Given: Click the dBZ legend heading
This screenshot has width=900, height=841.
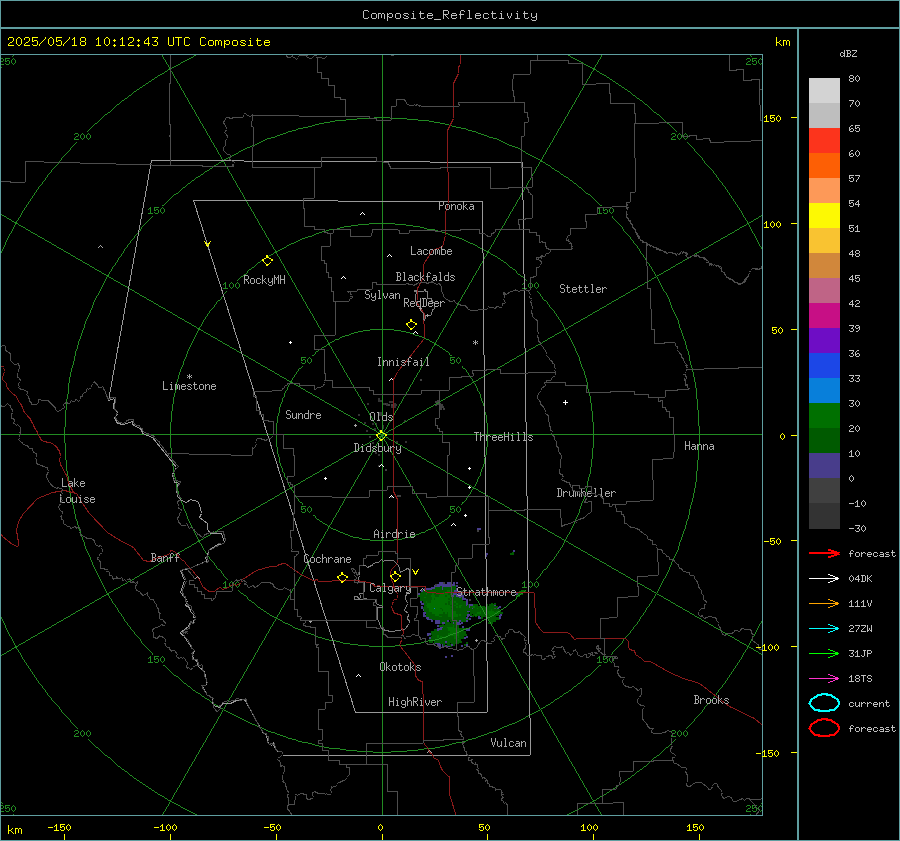Looking at the screenshot, I should point(848,54).
